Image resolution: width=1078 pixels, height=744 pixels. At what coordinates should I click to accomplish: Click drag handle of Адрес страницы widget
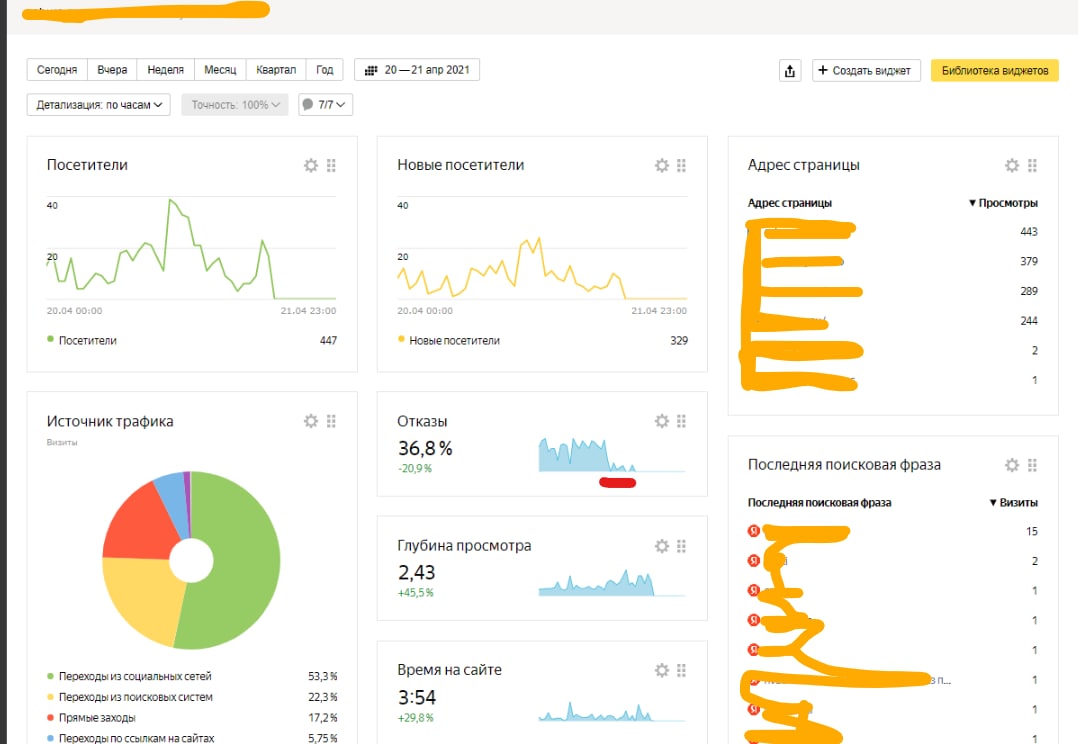click(1032, 165)
